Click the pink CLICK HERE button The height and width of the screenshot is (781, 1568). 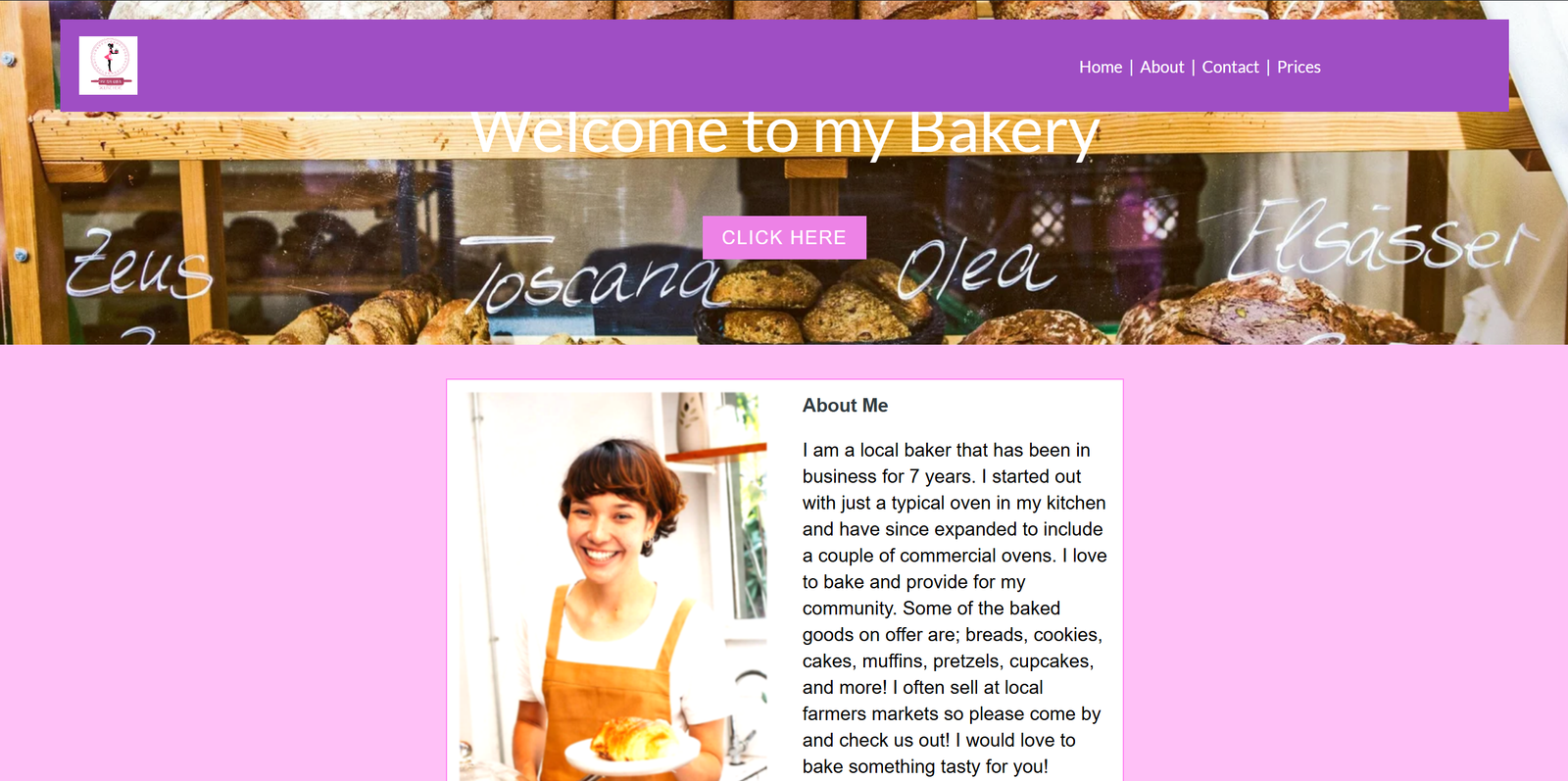pyautogui.click(x=784, y=237)
